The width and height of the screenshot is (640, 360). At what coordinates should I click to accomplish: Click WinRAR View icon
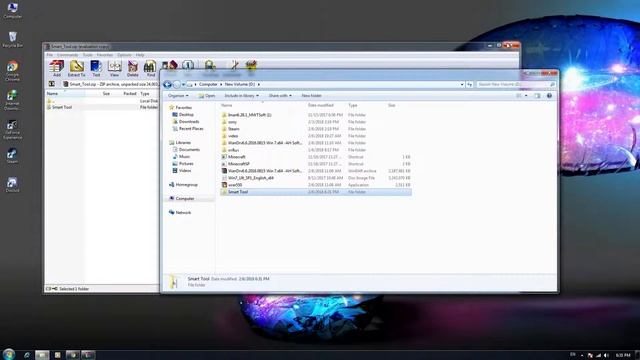(114, 68)
